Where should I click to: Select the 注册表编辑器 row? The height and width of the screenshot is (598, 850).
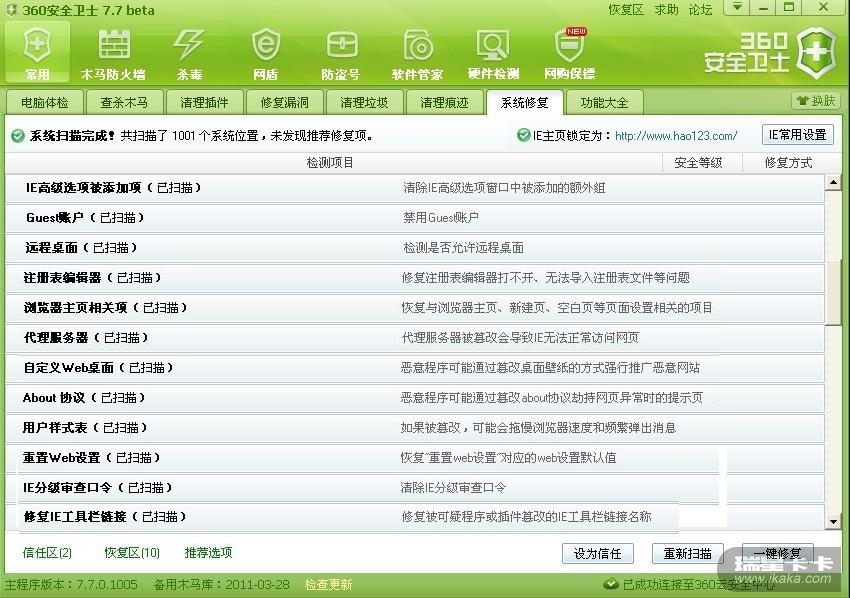pyautogui.click(x=415, y=278)
